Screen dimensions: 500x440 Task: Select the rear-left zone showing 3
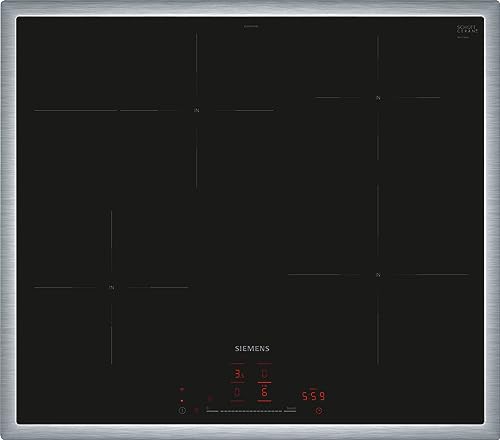[x=239, y=374]
